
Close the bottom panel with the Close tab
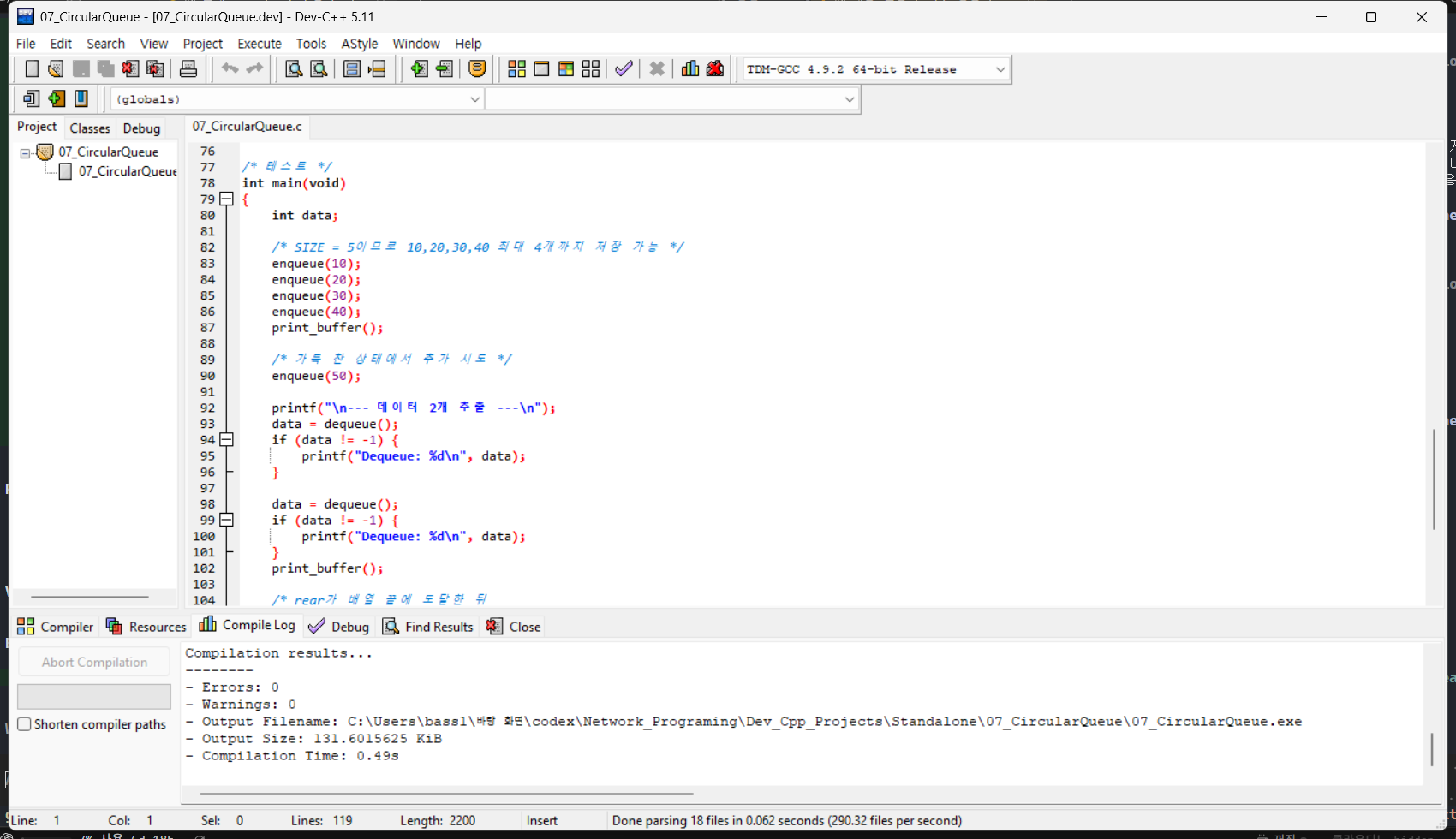[x=514, y=627]
